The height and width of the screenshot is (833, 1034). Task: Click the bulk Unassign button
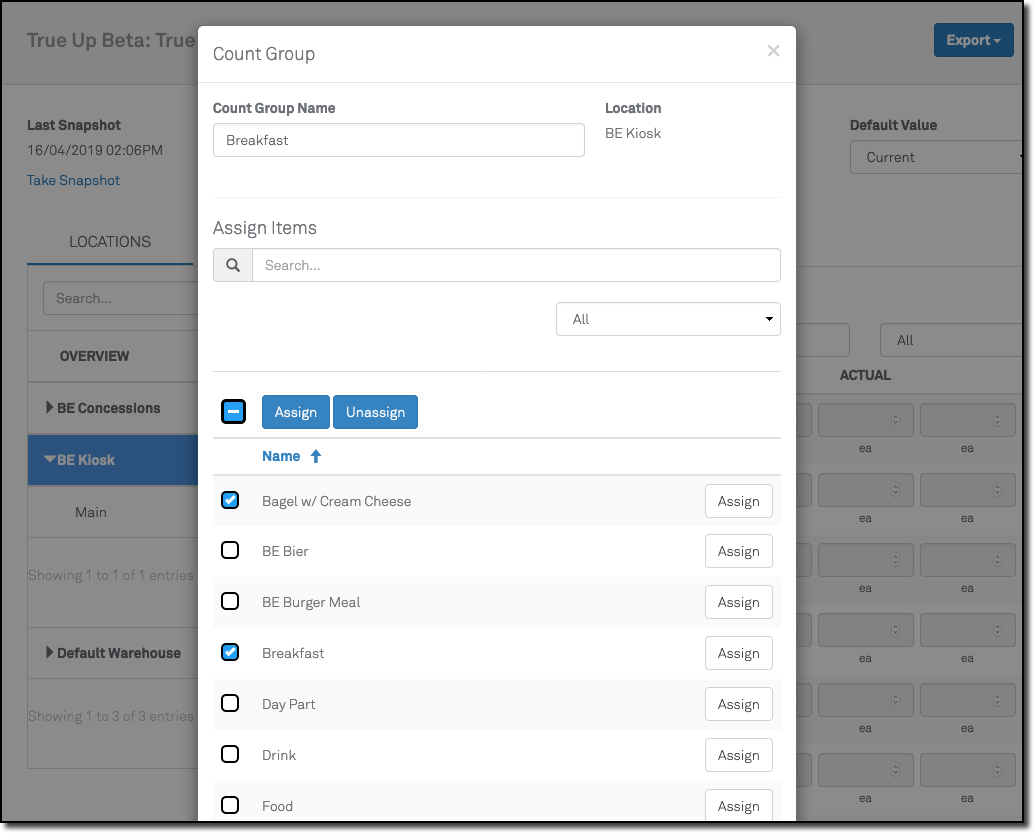375,412
